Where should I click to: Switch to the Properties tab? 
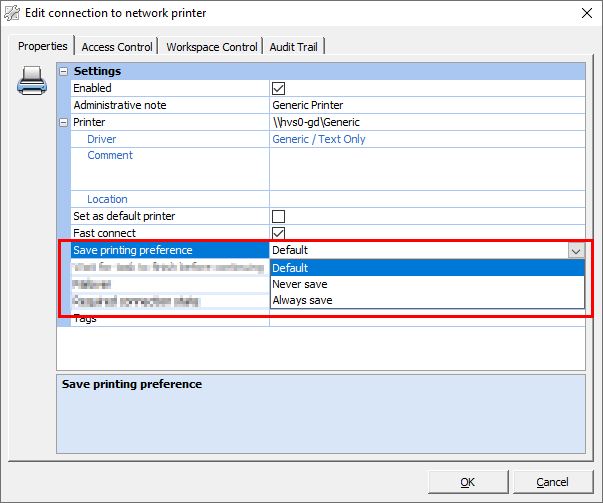42,46
